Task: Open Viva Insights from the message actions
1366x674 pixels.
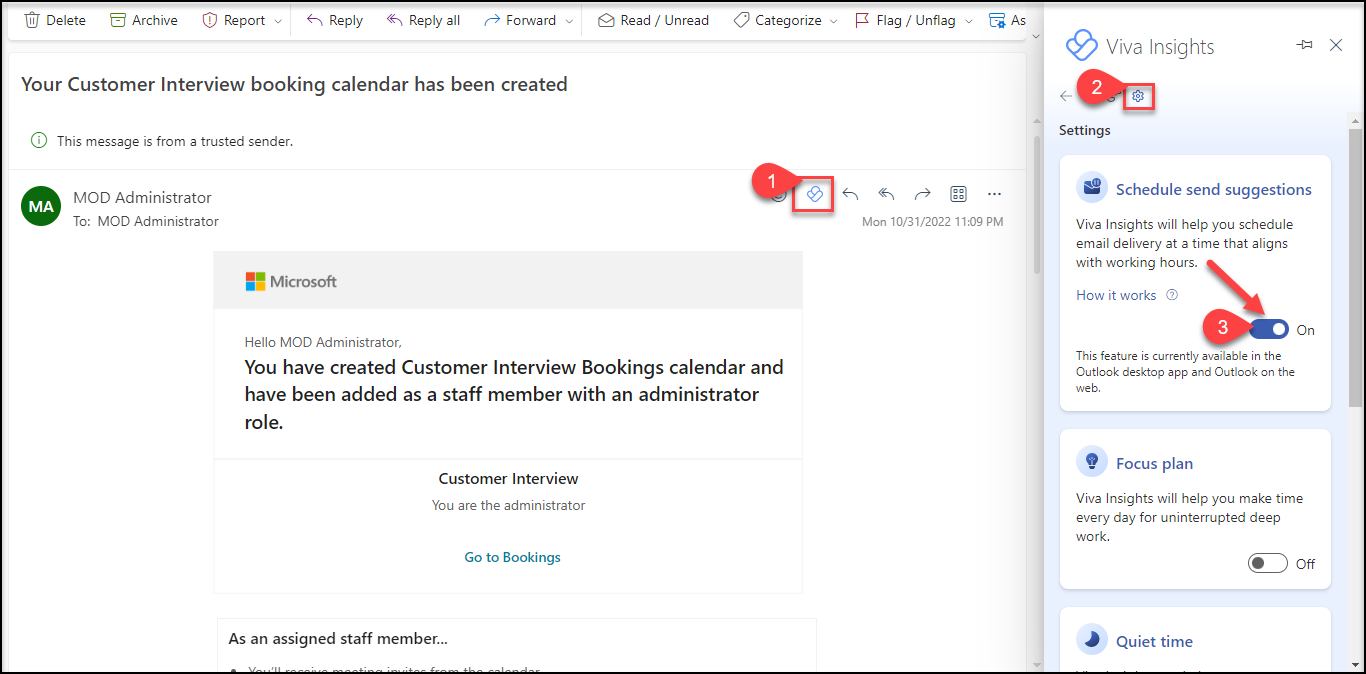Action: [x=813, y=194]
